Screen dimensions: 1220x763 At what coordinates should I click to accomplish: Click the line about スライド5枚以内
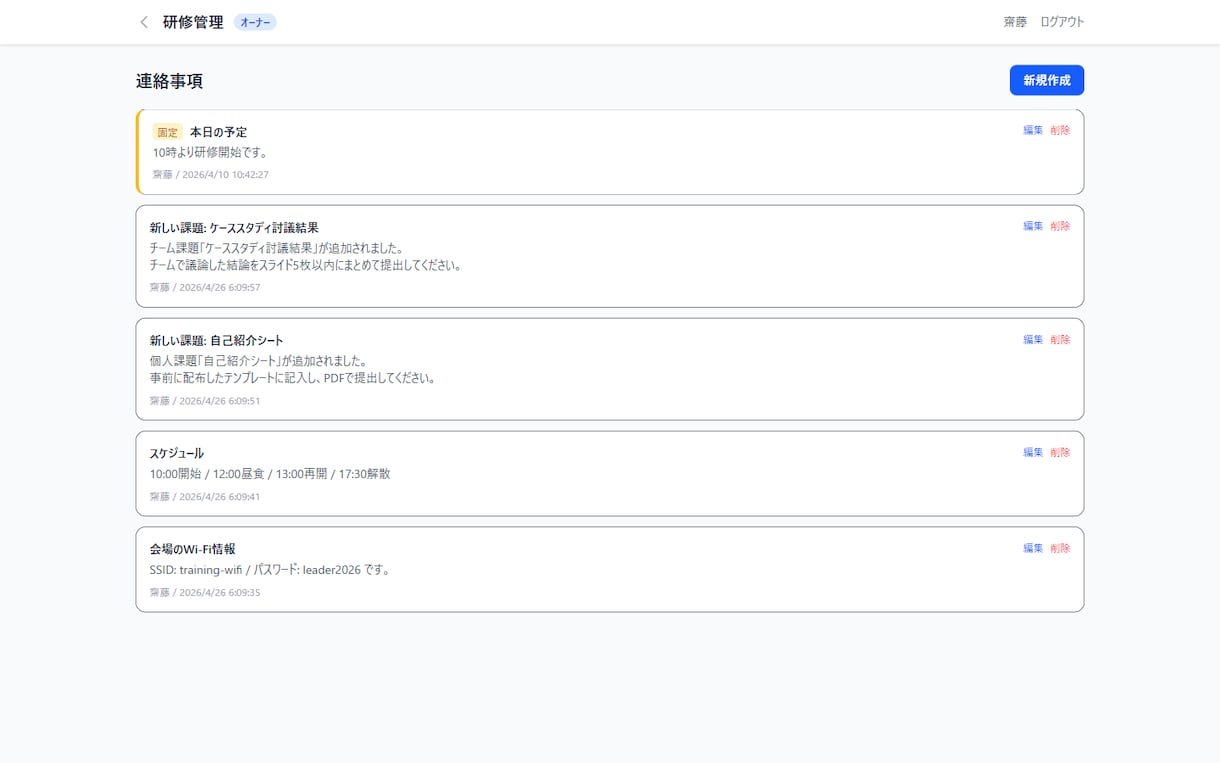(306, 266)
